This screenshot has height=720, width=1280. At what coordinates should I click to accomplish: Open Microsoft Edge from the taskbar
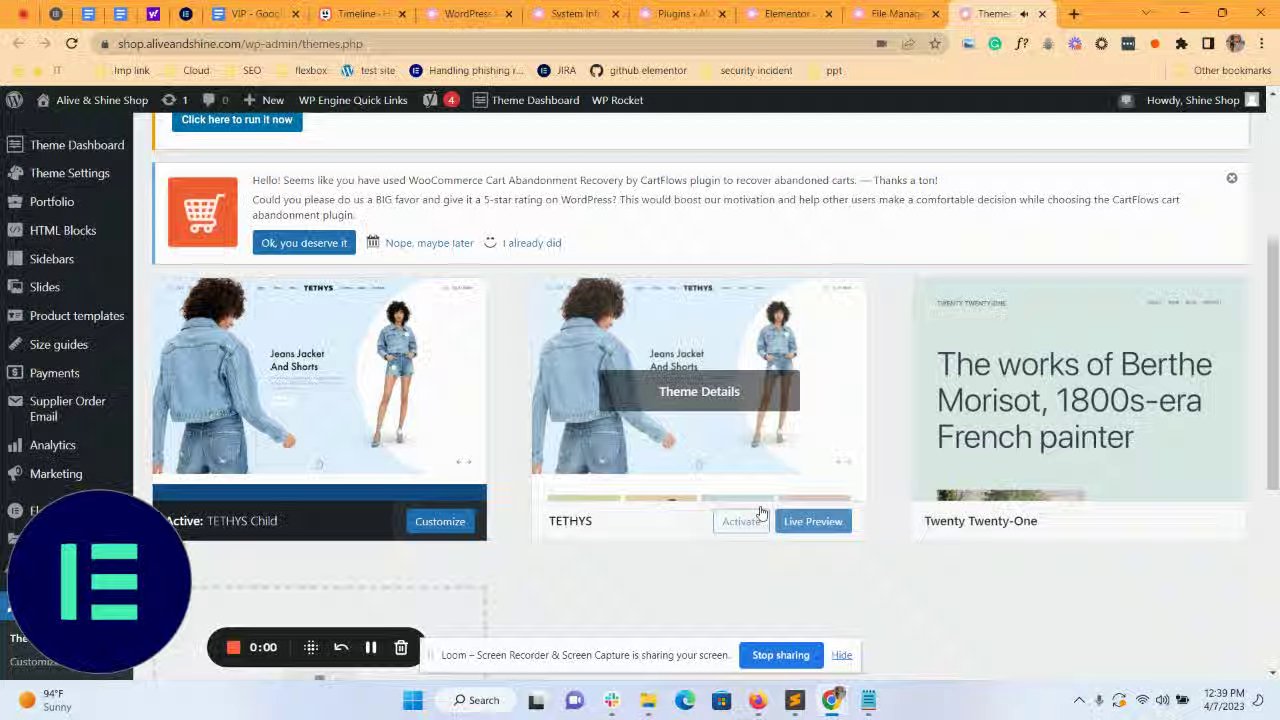[685, 700]
